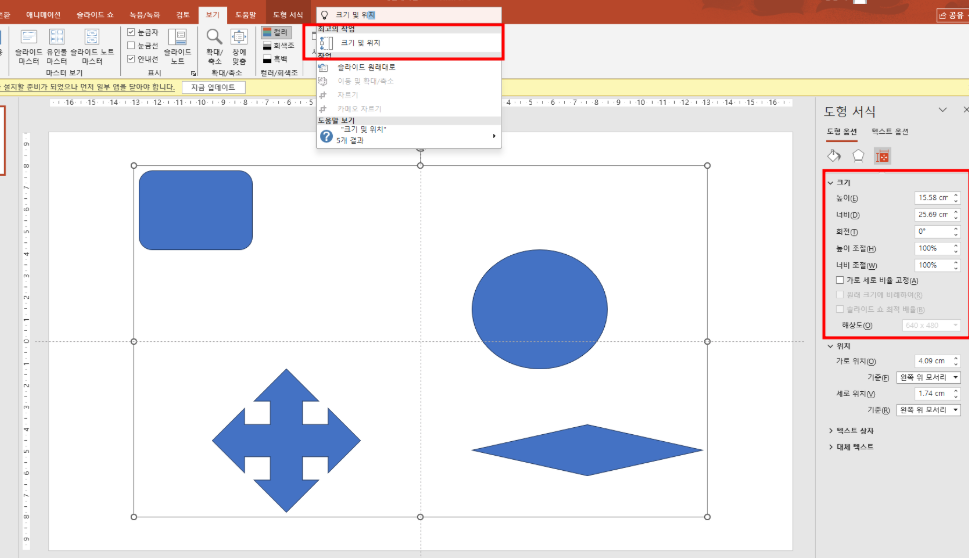Open the Fill & Line icon in Format Shape
The image size is (969, 558).
coord(834,156)
